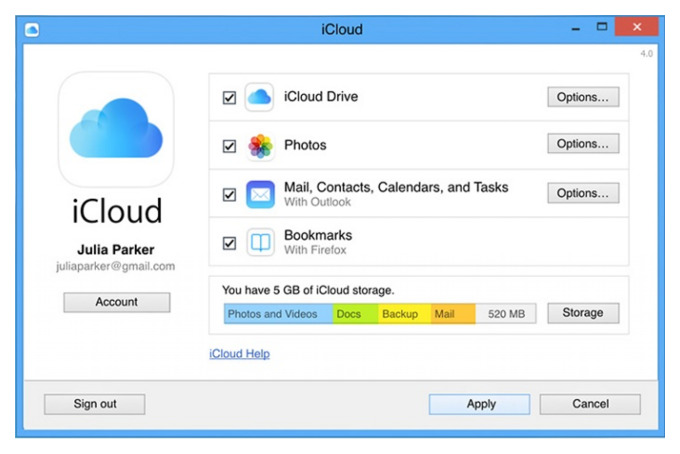Click the Bookmarks label text
This screenshot has width=680, height=454.
(x=318, y=235)
